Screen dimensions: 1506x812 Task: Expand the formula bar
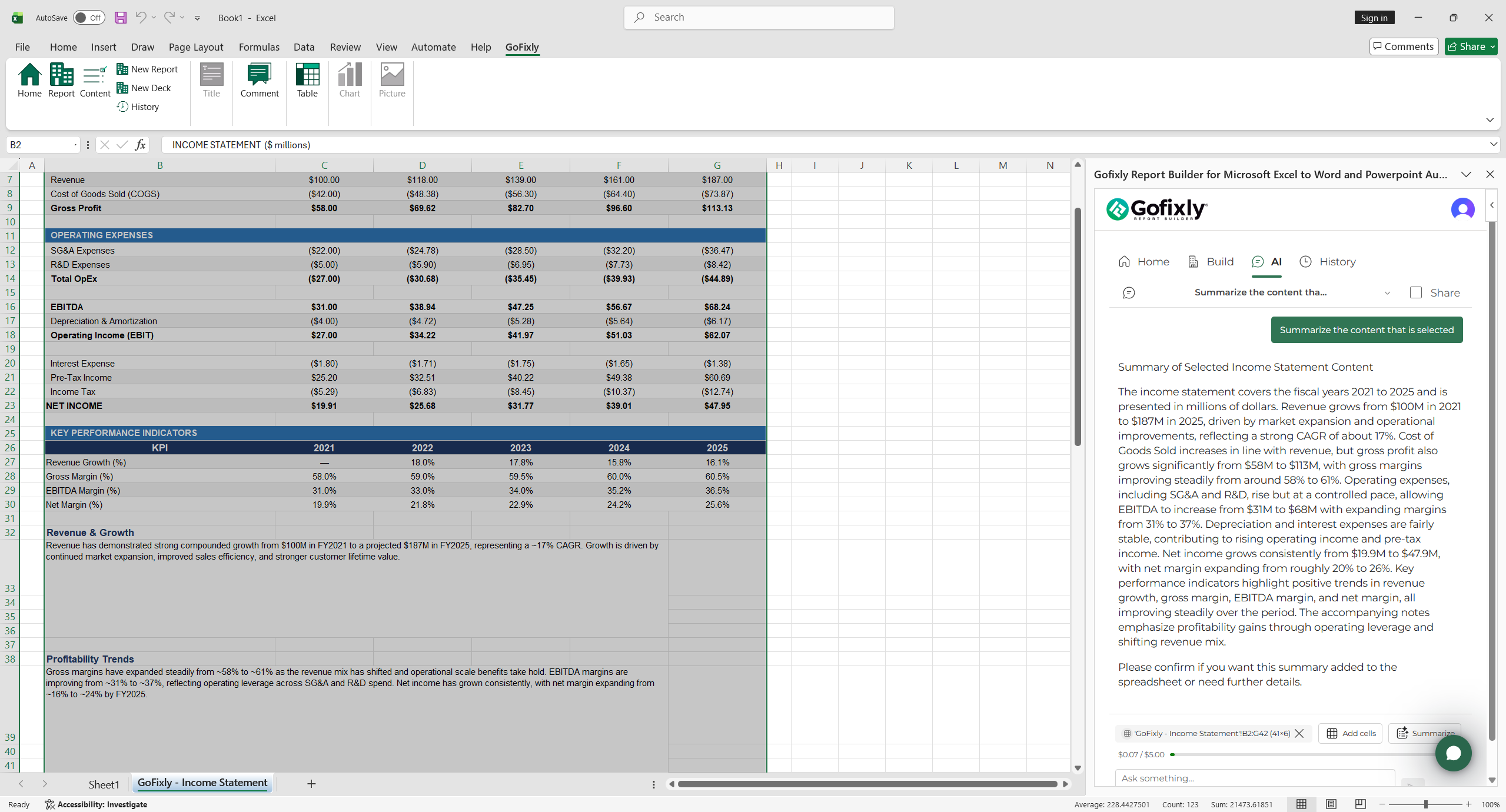coord(1493,145)
